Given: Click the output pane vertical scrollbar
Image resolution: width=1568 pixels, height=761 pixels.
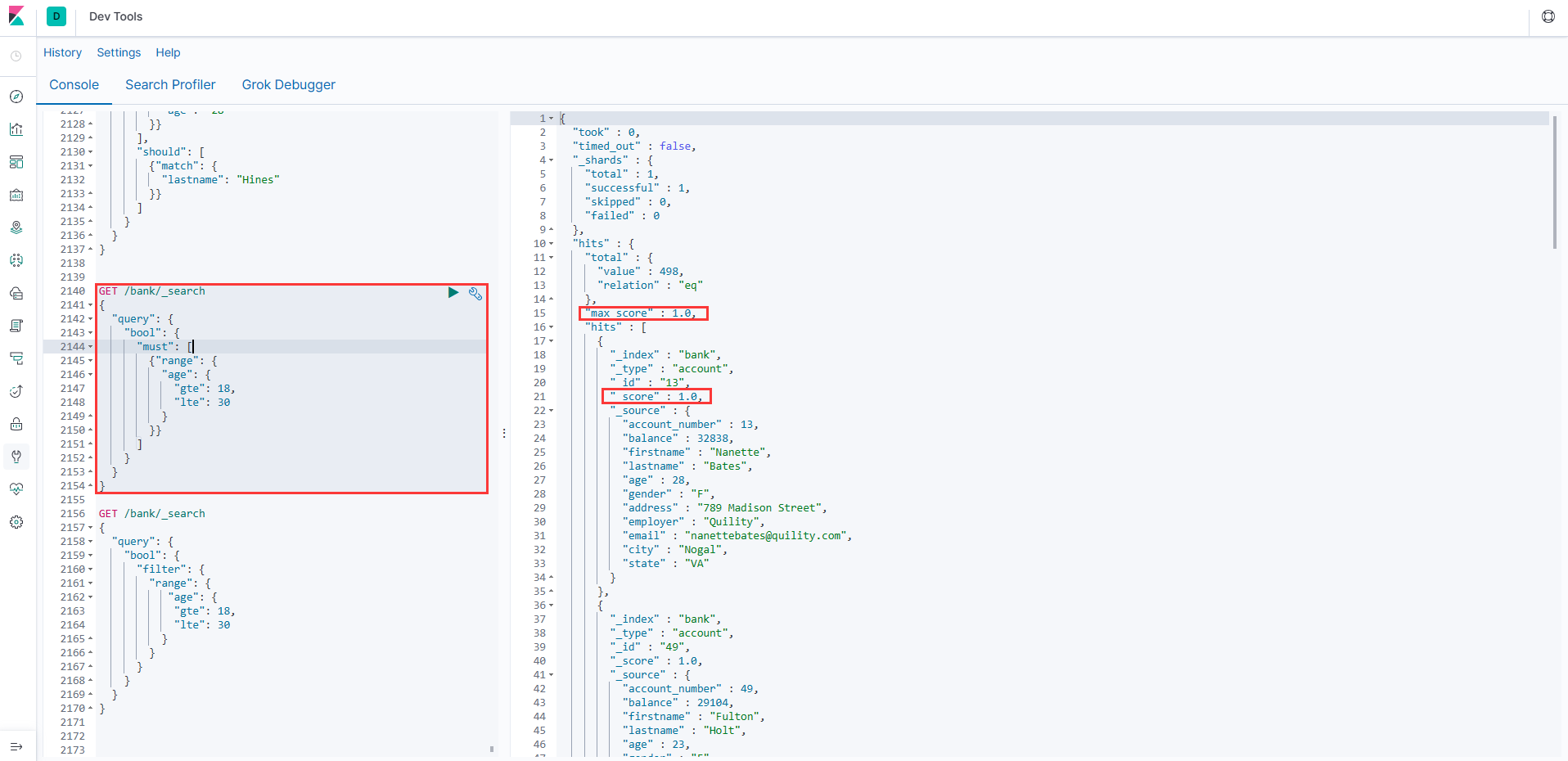Looking at the screenshot, I should (x=1554, y=182).
